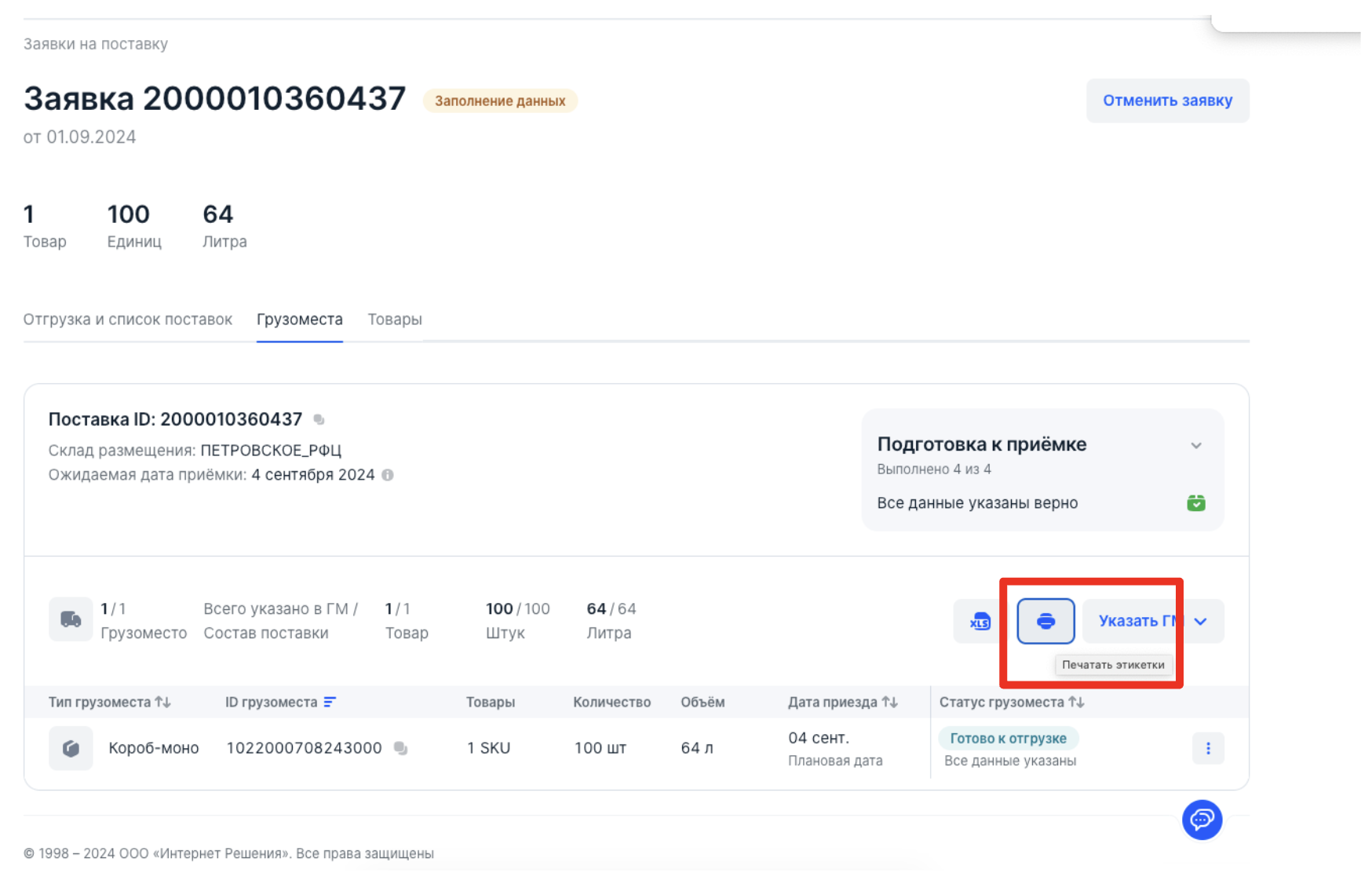Click Отменить заявку button
Image resolution: width=1372 pixels, height=873 pixels.
click(1167, 100)
